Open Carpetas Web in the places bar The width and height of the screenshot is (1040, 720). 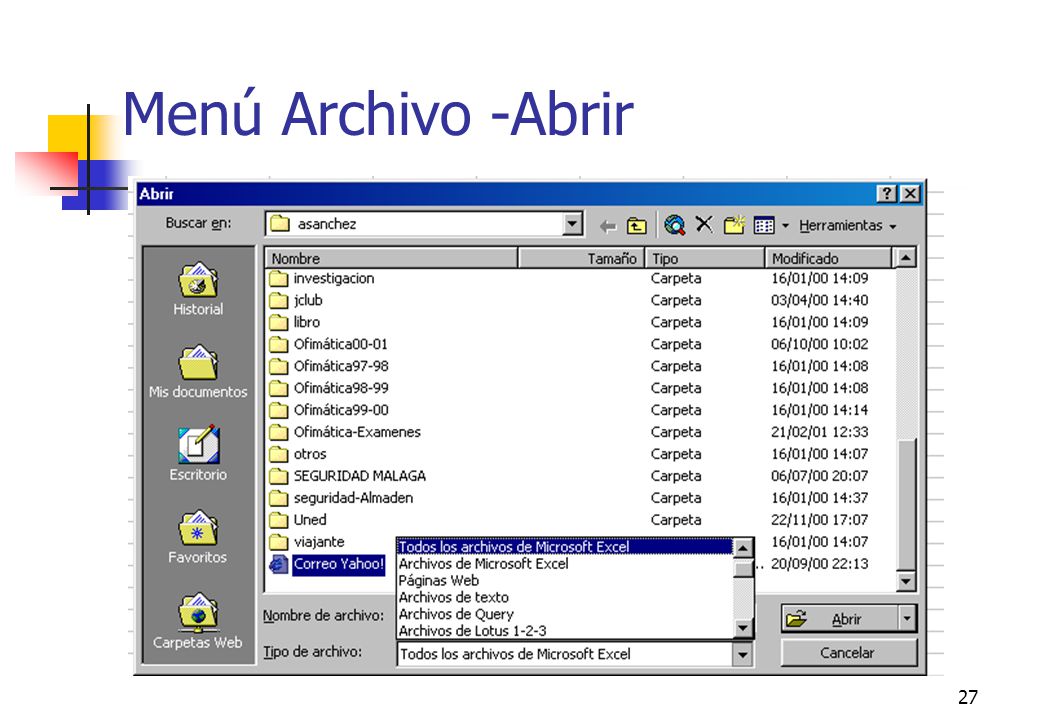(x=198, y=621)
